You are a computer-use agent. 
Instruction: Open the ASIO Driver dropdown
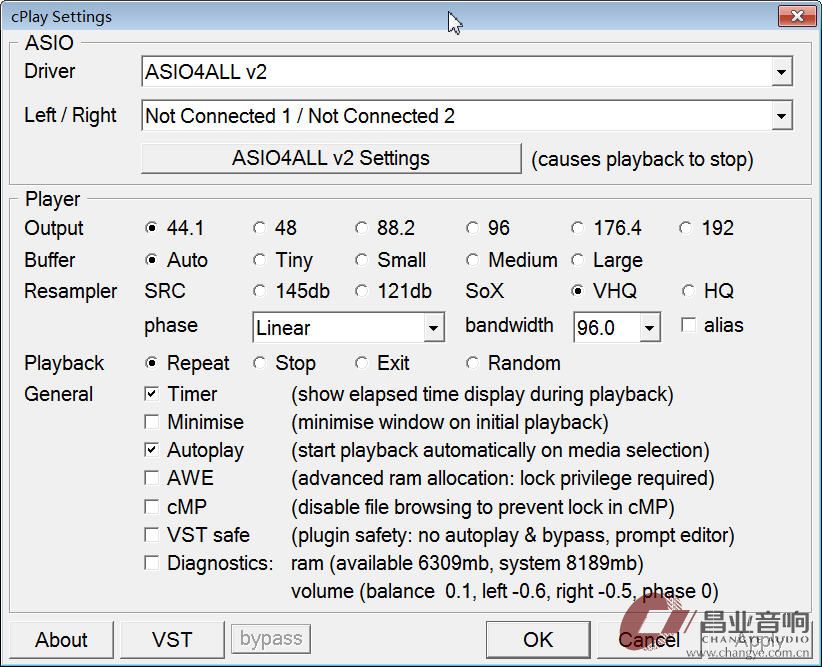[x=781, y=72]
